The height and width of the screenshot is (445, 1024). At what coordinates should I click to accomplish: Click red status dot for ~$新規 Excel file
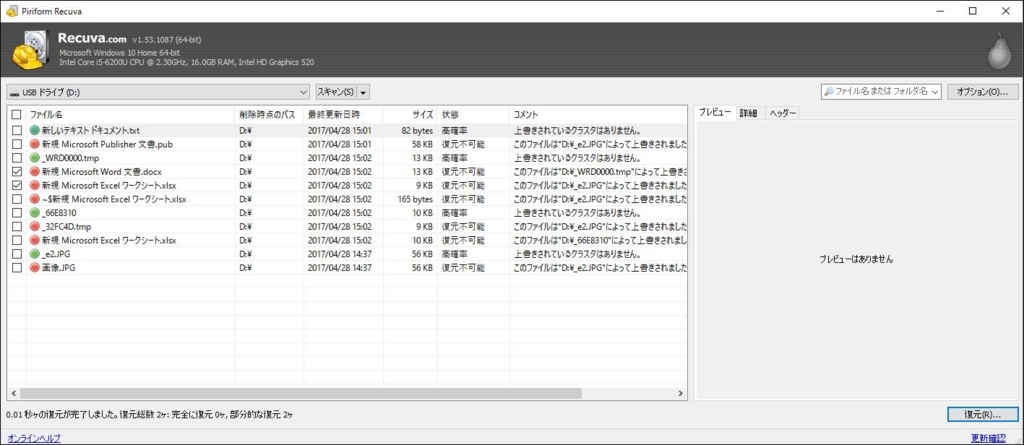[35, 199]
